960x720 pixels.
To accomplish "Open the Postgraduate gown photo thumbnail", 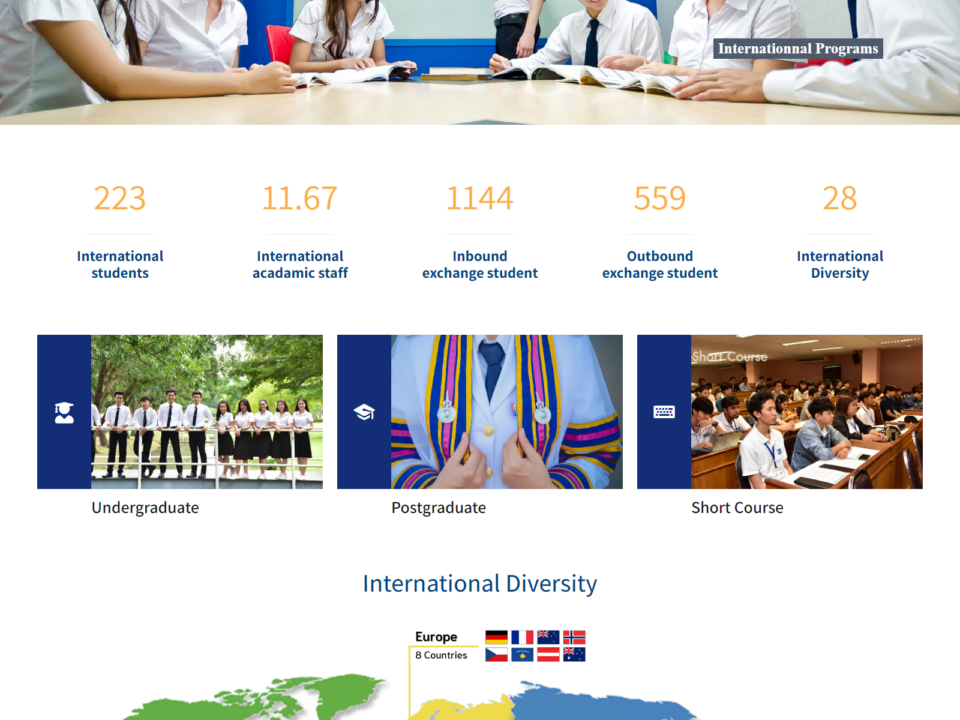I will [507, 411].
